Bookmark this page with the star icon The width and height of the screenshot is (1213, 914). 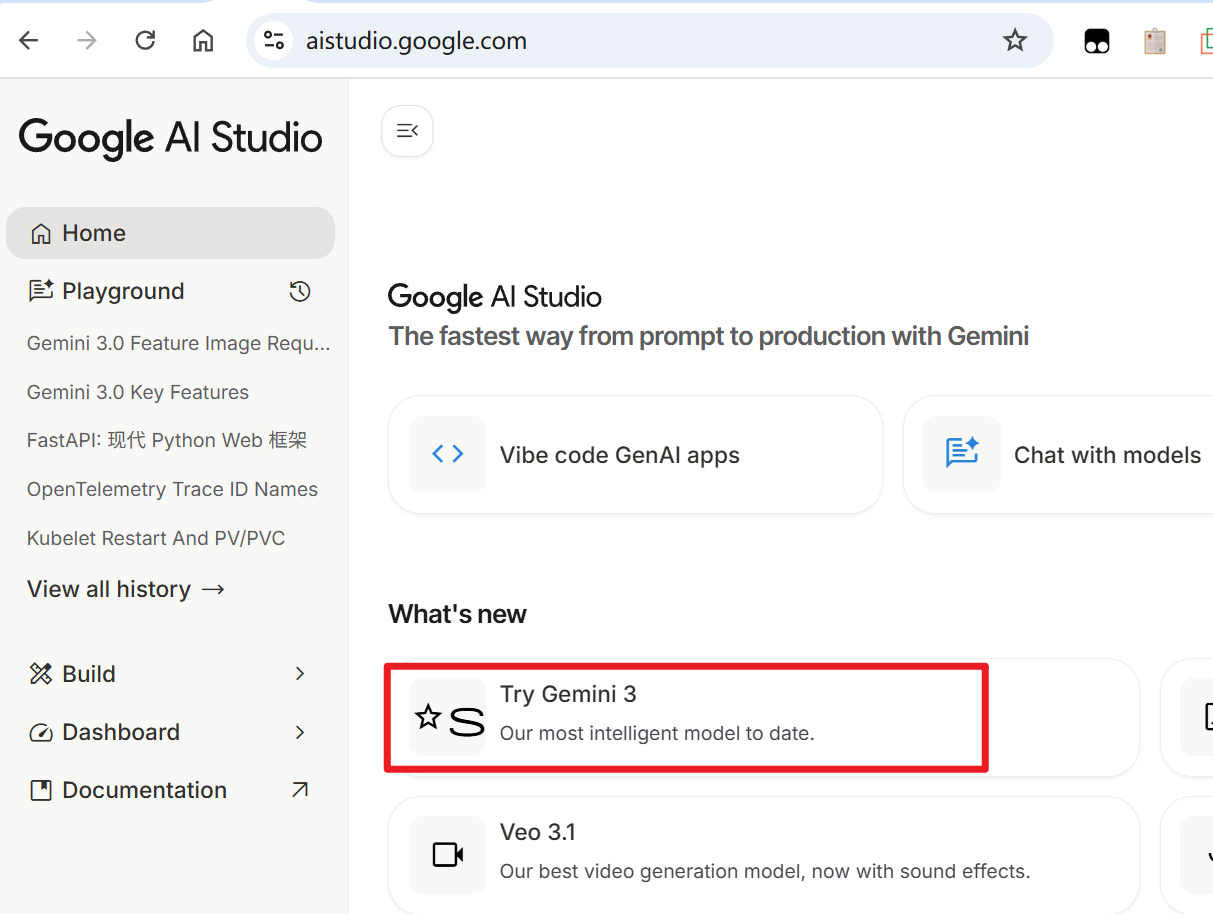tap(1015, 40)
